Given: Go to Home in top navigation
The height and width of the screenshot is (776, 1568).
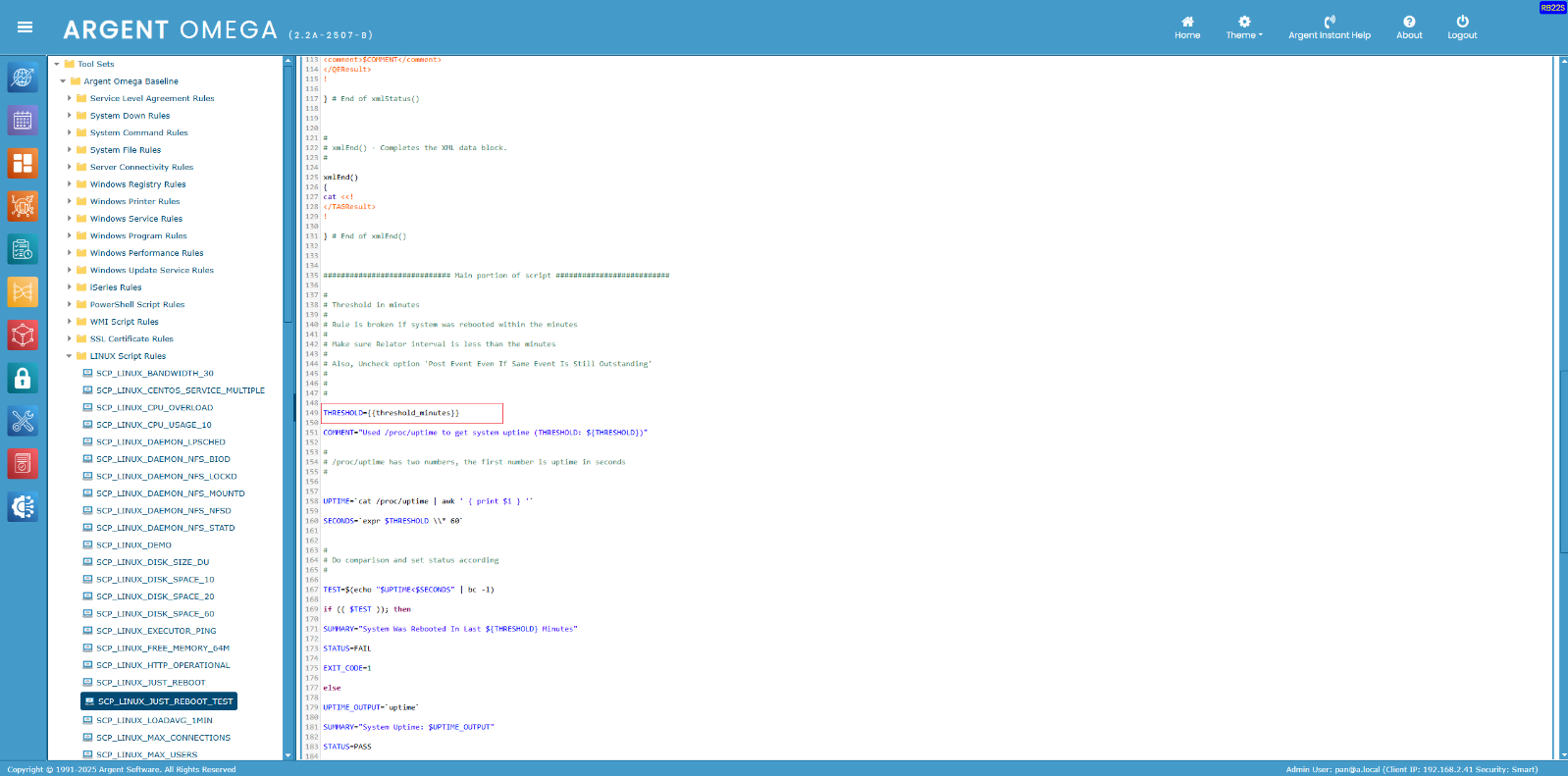Looking at the screenshot, I should pos(1186,27).
